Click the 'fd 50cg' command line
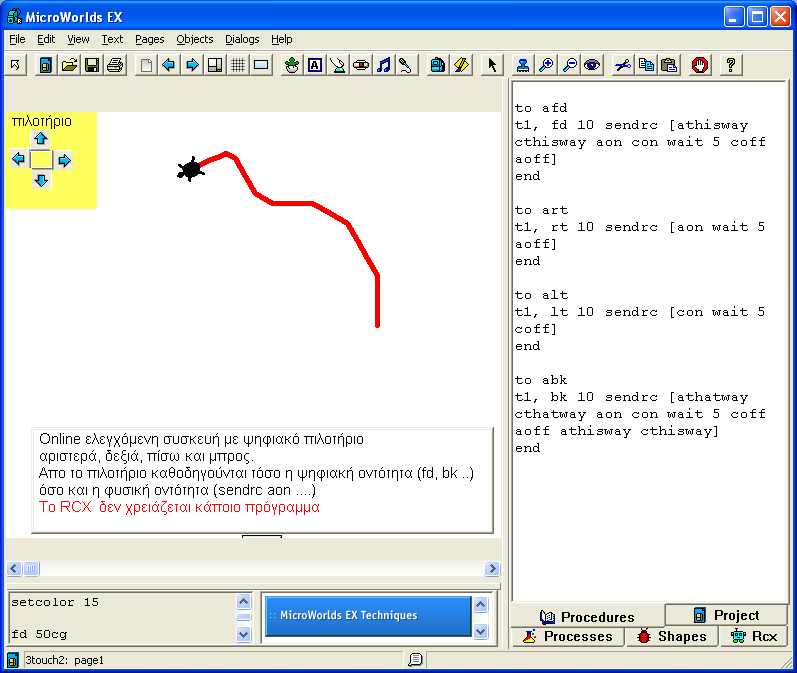This screenshot has height=673, width=797. pos(39,634)
